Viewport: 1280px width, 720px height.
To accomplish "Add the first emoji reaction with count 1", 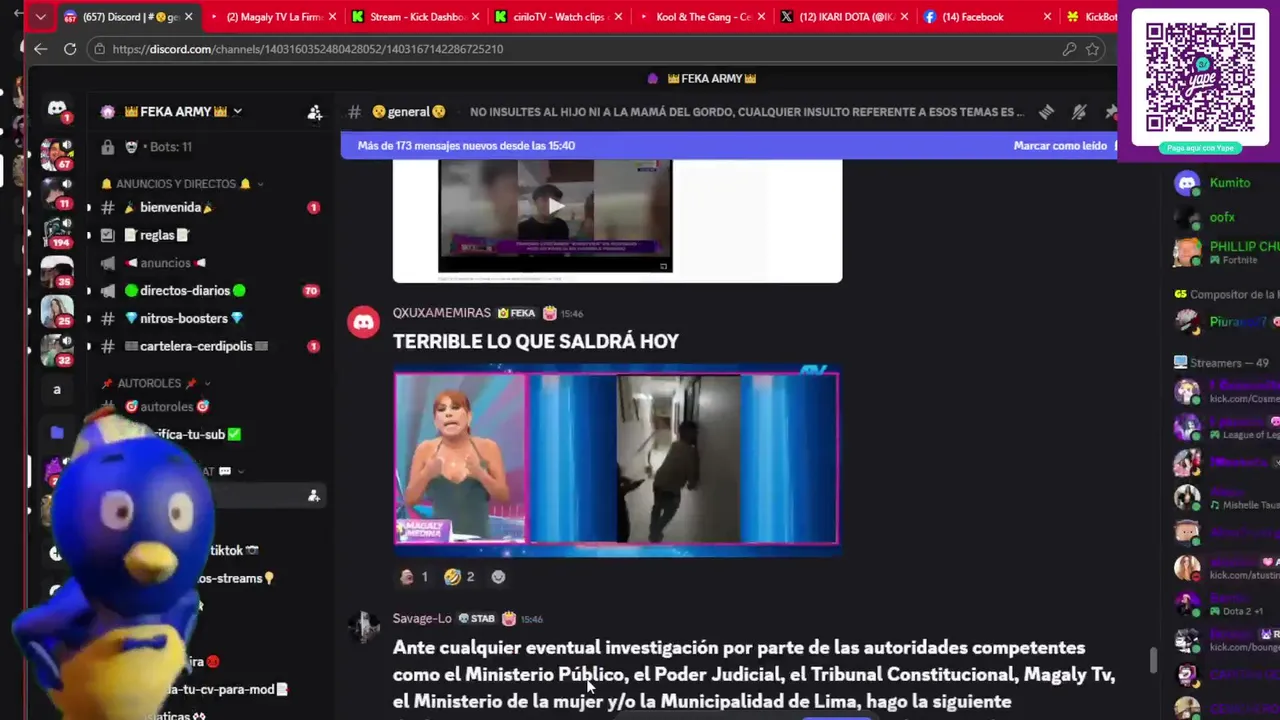I will click(x=414, y=576).
